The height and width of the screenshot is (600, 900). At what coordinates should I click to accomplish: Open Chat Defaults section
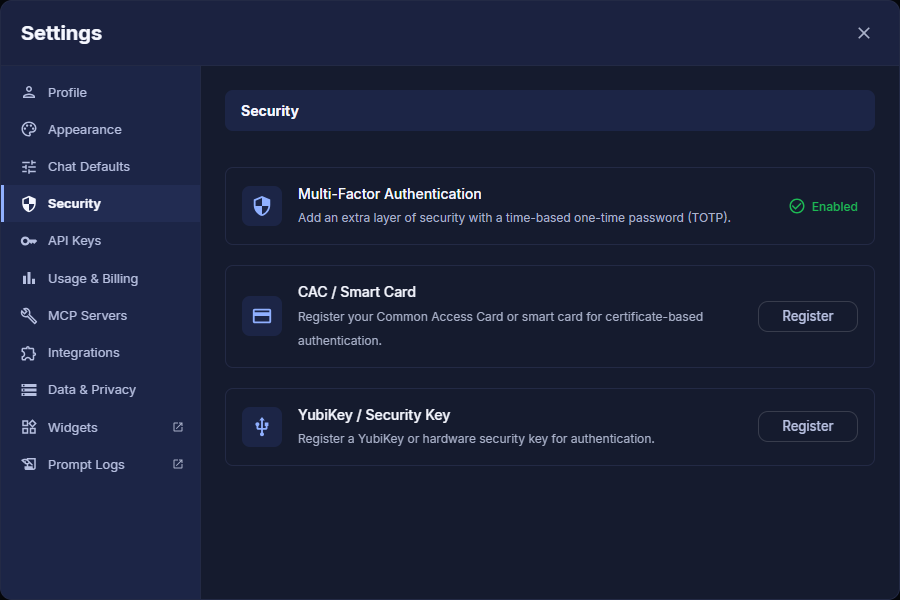[x=101, y=167]
